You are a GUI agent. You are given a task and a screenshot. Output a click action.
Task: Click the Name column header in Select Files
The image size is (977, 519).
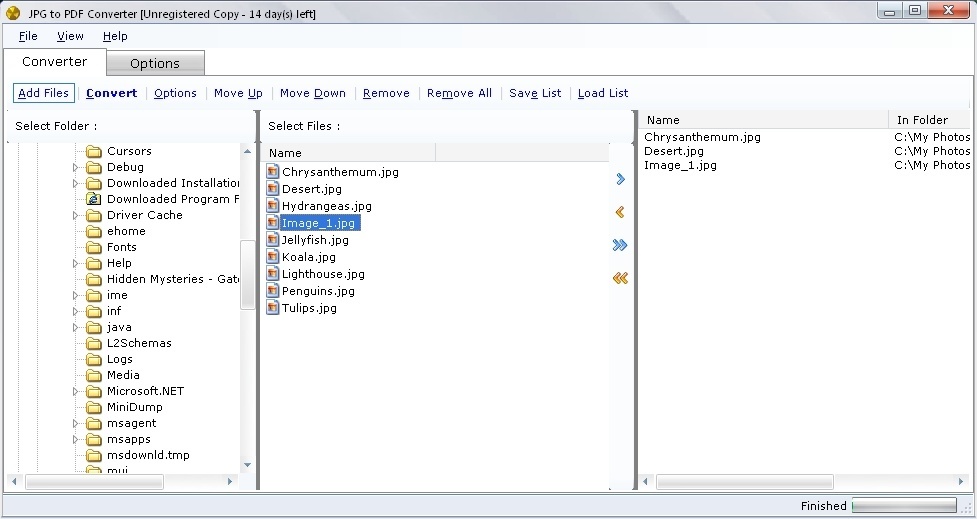pyautogui.click(x=349, y=153)
